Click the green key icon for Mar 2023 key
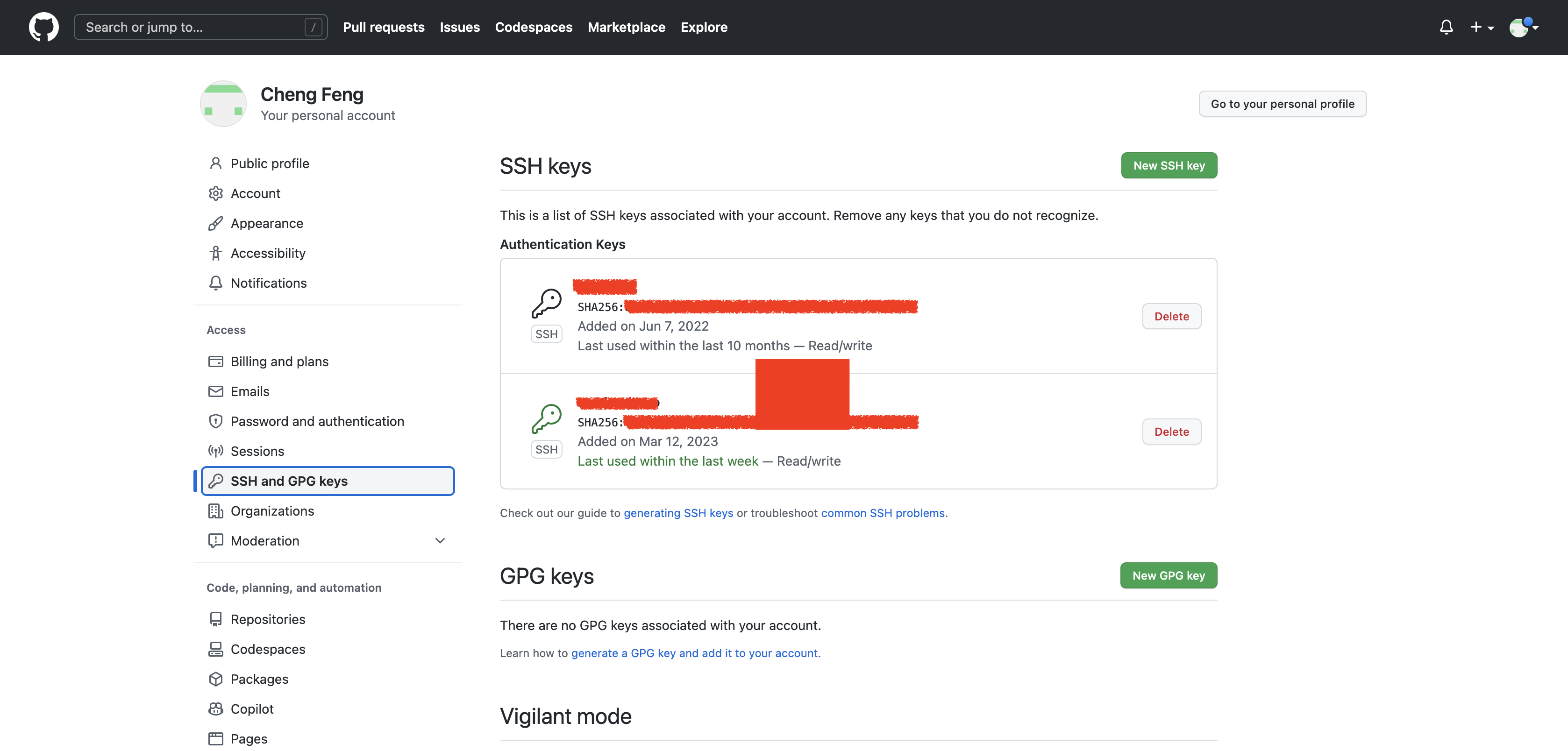 546,419
